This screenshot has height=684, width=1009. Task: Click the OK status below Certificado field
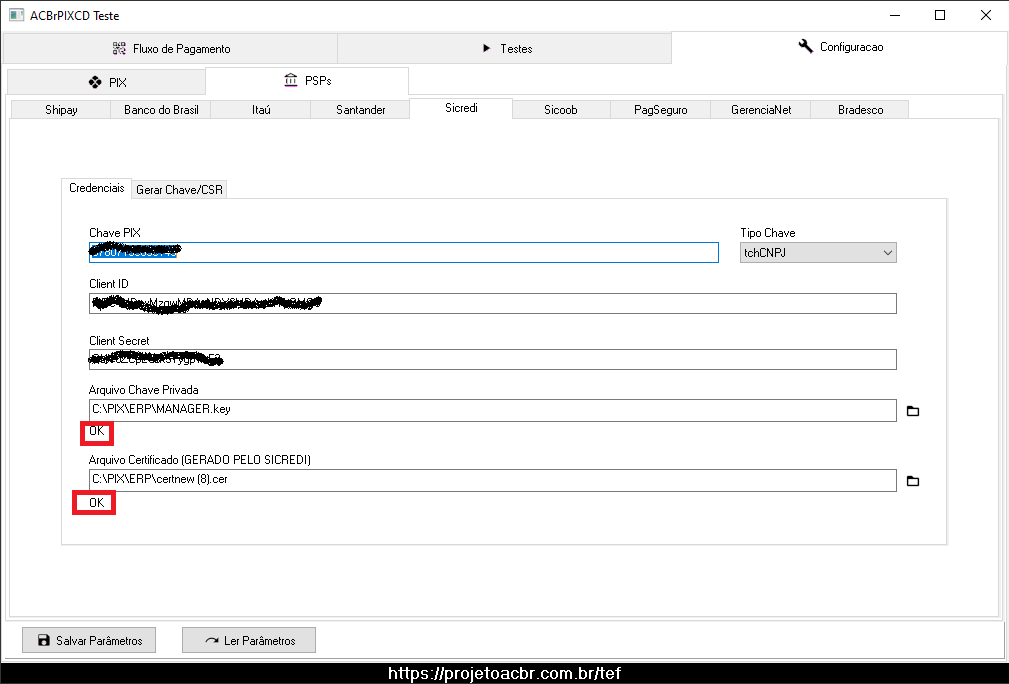tap(97, 503)
